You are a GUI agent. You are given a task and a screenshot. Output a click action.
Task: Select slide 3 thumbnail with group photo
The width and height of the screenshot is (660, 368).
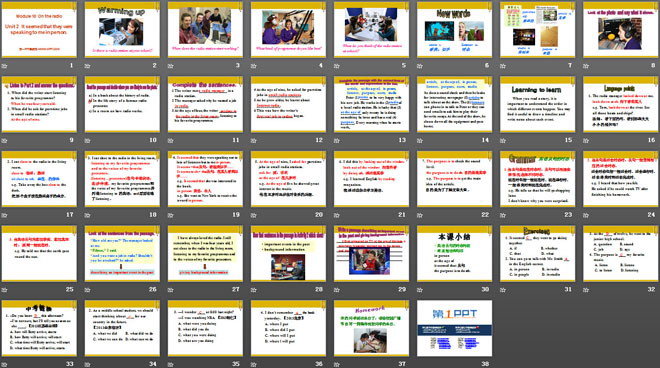tap(205, 29)
